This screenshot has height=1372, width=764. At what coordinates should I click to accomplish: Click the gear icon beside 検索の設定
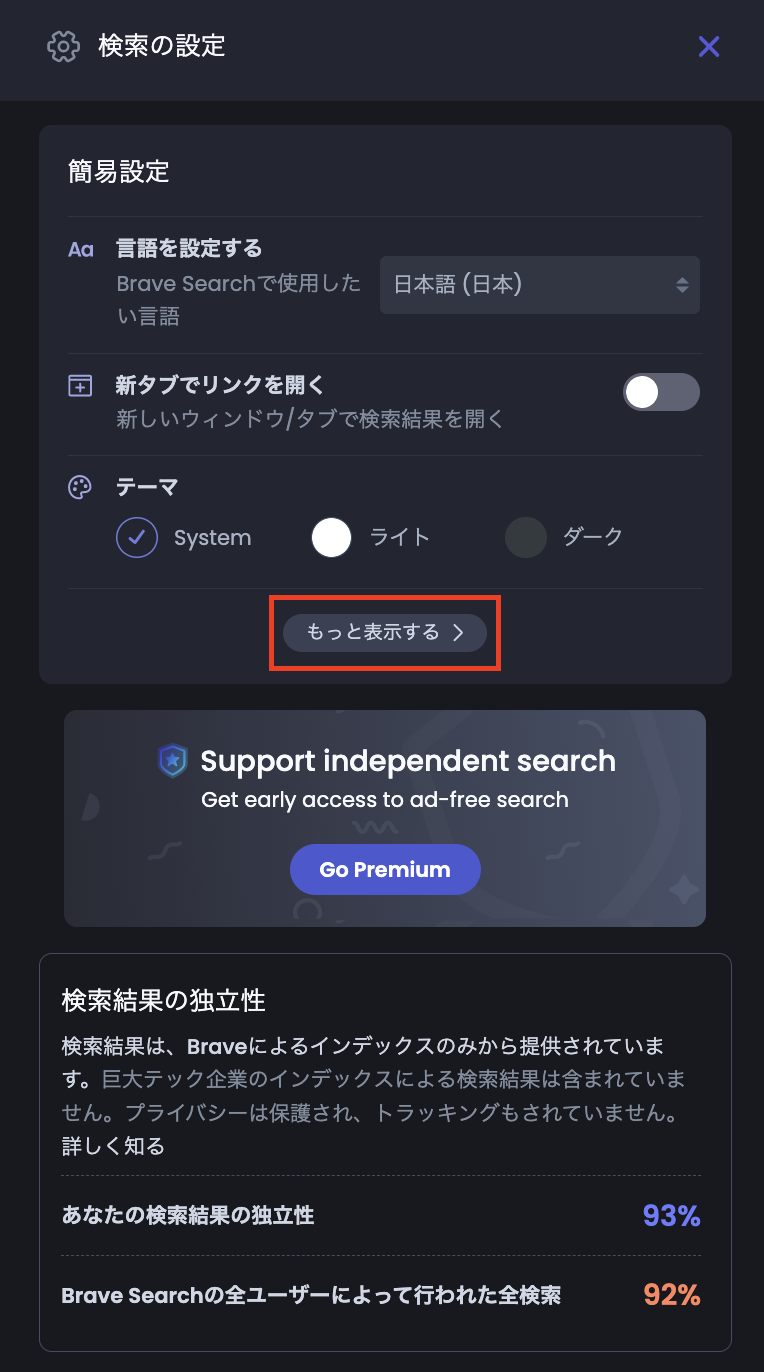click(x=63, y=46)
